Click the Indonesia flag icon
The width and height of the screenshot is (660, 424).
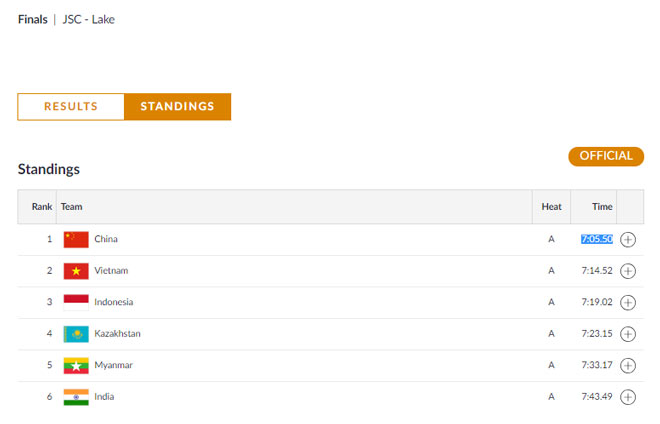[x=76, y=302]
